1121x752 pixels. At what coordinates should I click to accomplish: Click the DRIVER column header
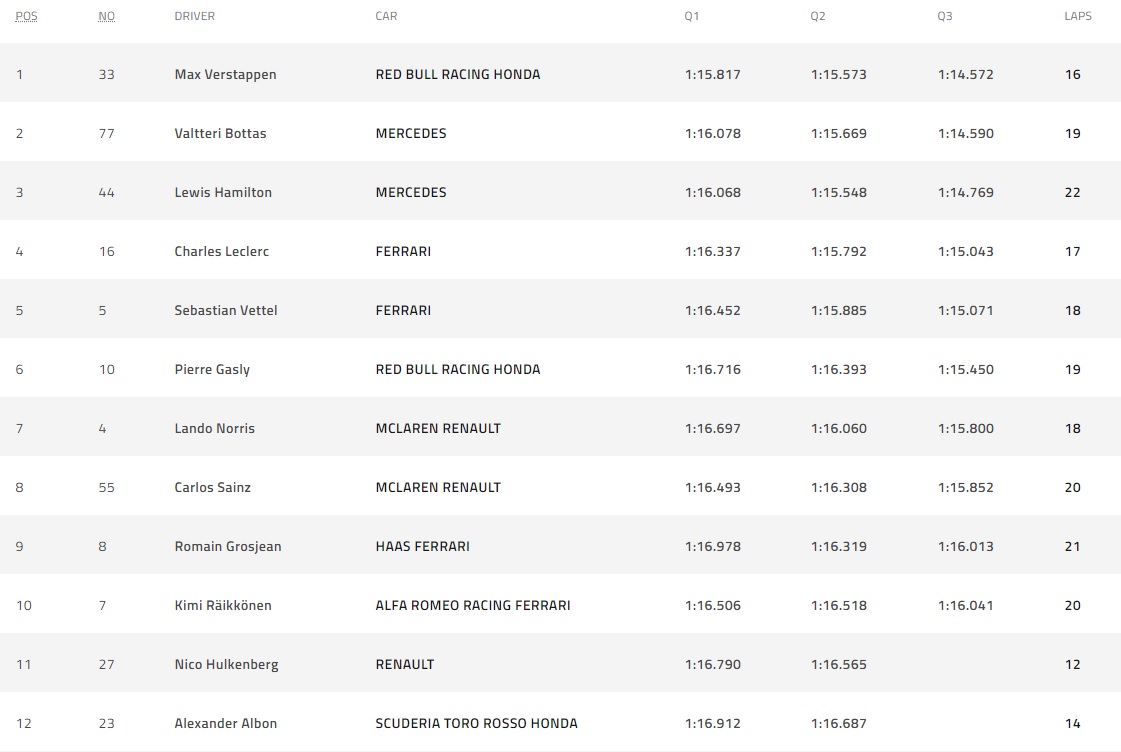(194, 16)
